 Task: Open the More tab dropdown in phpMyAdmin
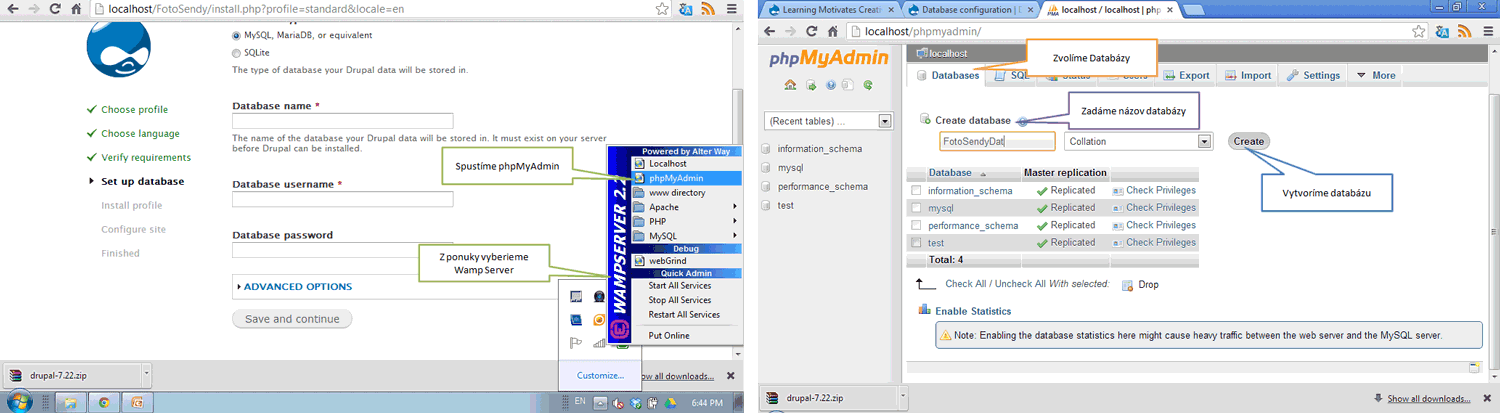pos(1376,75)
